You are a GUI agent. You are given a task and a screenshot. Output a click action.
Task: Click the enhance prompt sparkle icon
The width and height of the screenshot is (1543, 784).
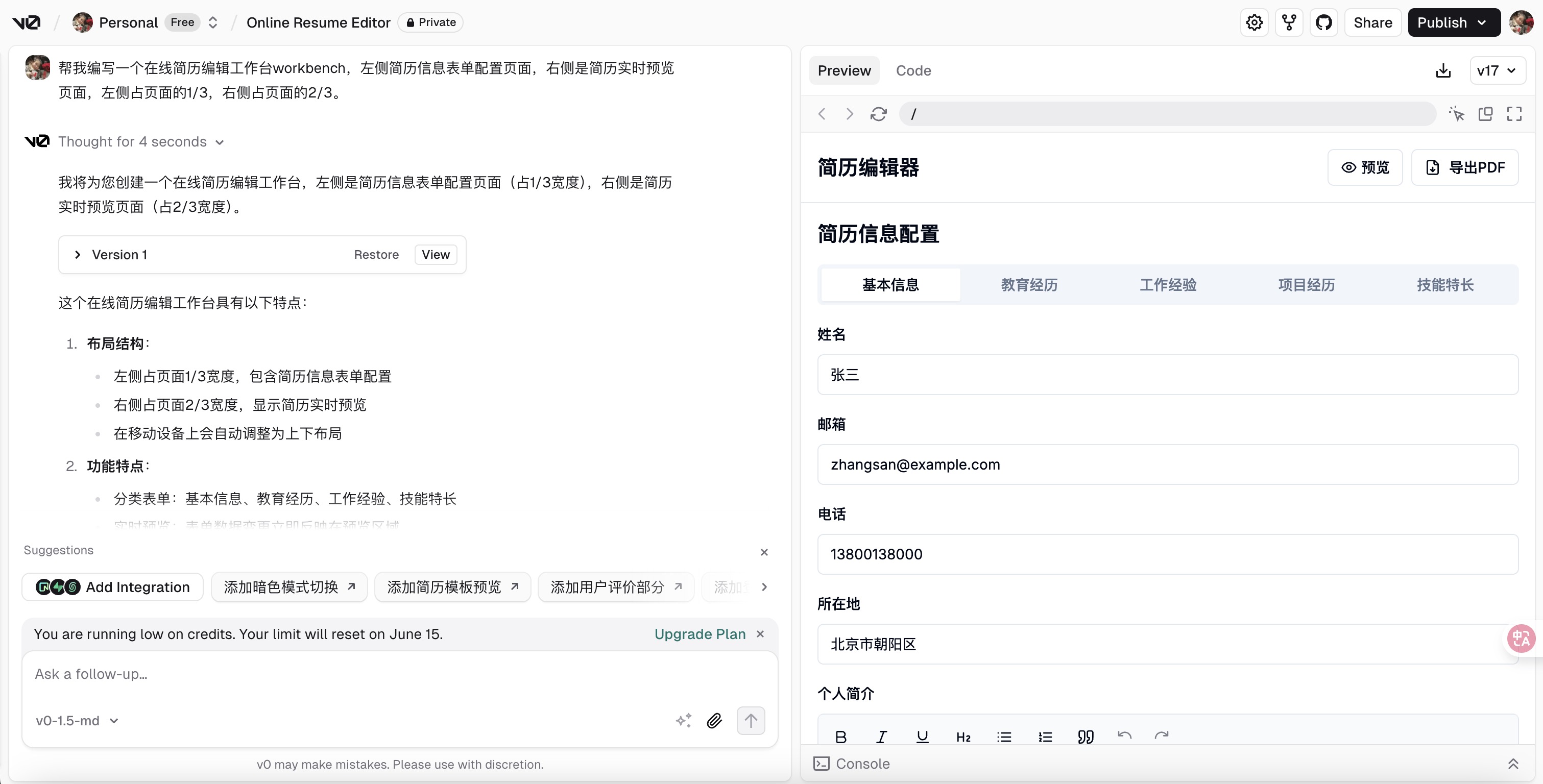click(x=684, y=721)
